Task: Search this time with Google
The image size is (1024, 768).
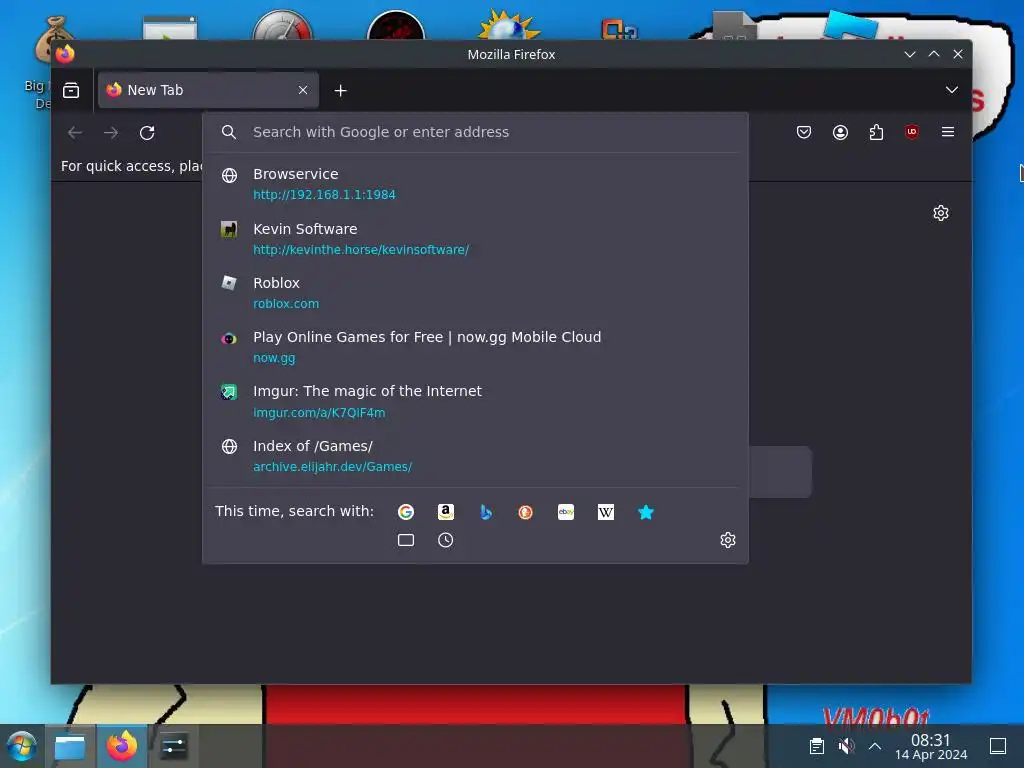Action: [406, 512]
